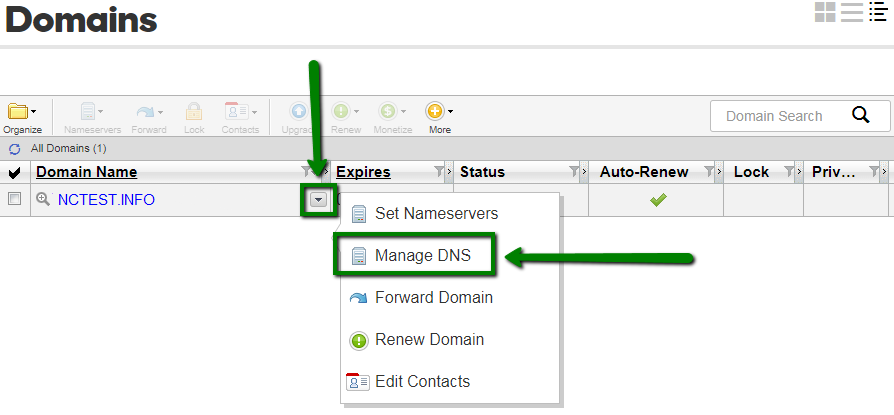
Task: Expand the Organize dropdown arrow
Action: tap(34, 111)
